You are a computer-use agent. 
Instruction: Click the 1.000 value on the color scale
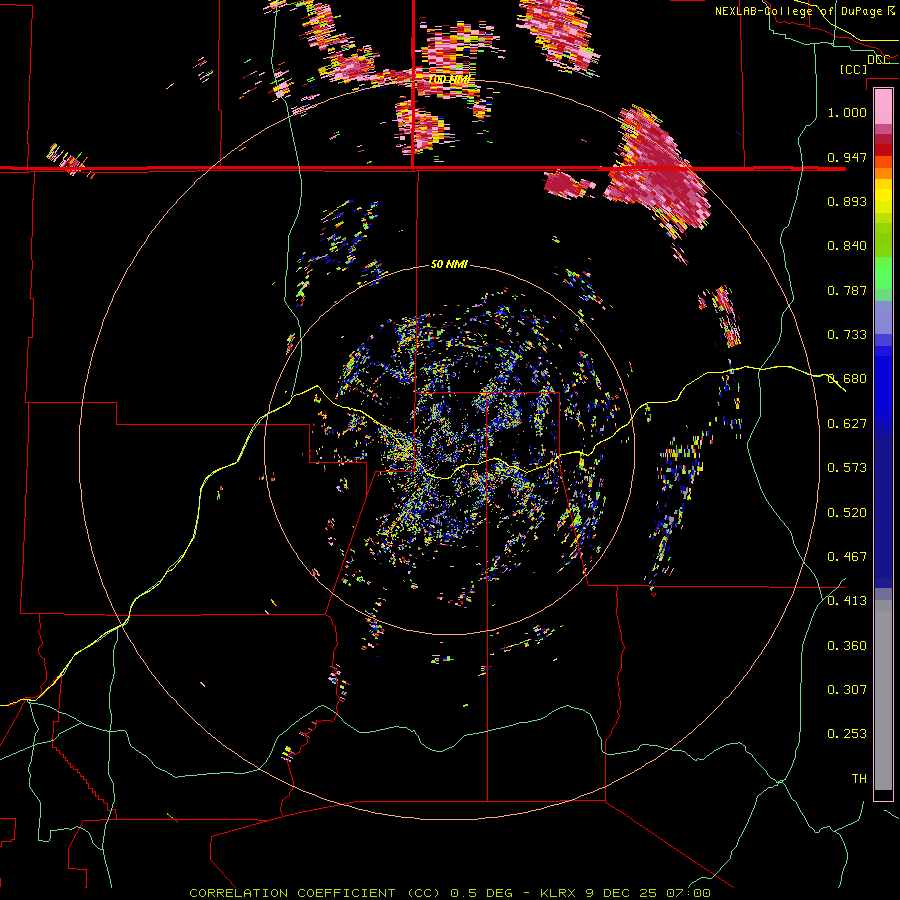coord(847,112)
